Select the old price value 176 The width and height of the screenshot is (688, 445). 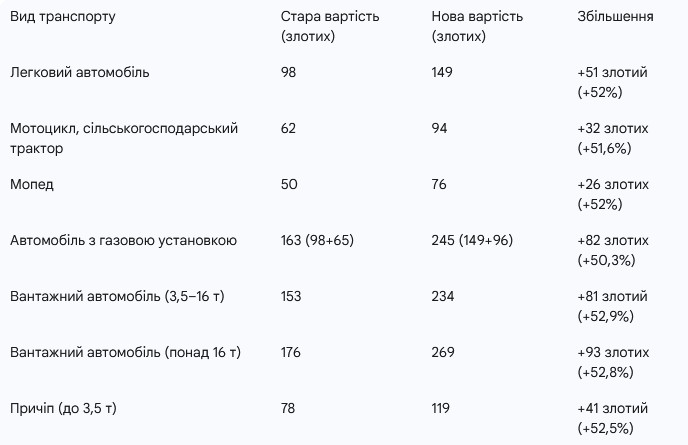click(291, 352)
